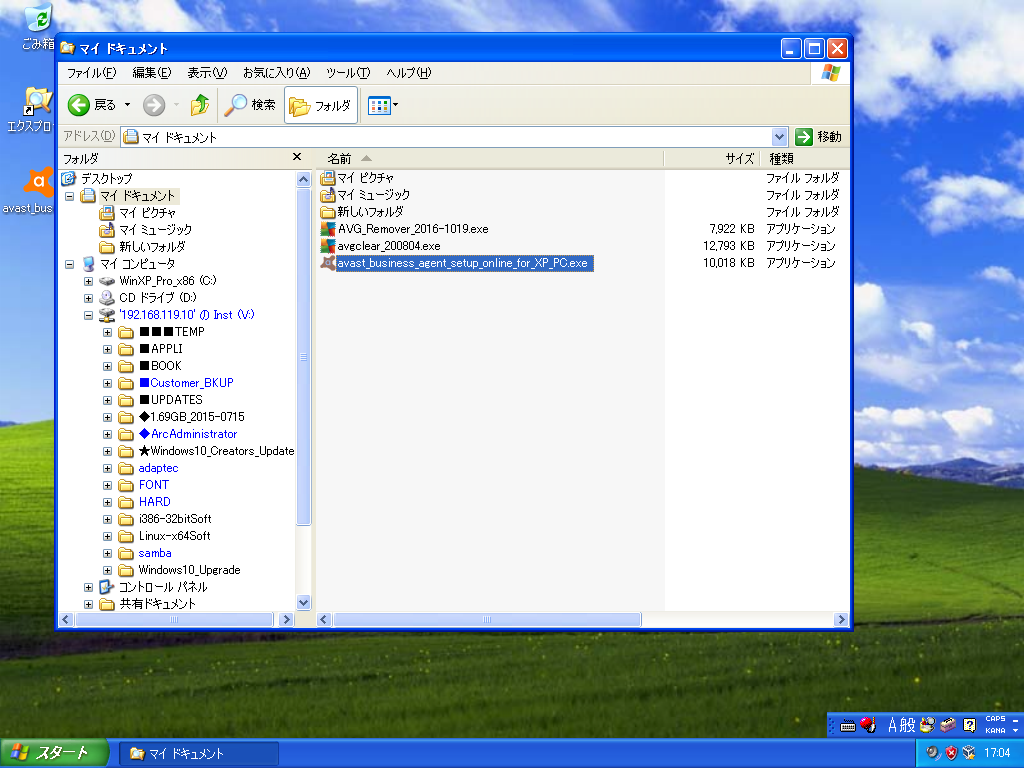
Task: Select AVG_Remover_2016-1019.exe file icon
Action: (x=328, y=229)
